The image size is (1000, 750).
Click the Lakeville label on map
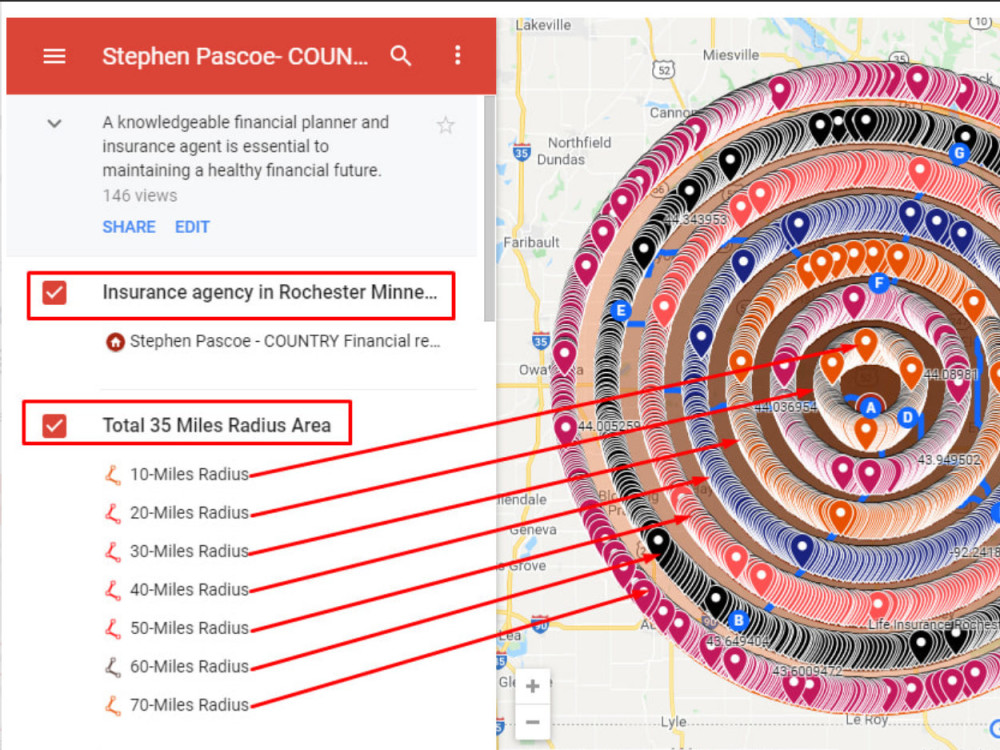543,25
